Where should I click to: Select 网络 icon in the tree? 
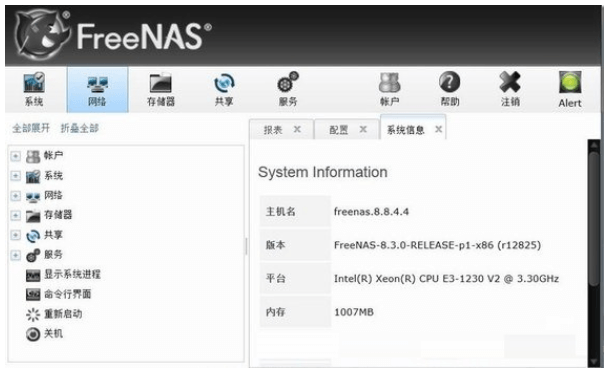(33, 196)
